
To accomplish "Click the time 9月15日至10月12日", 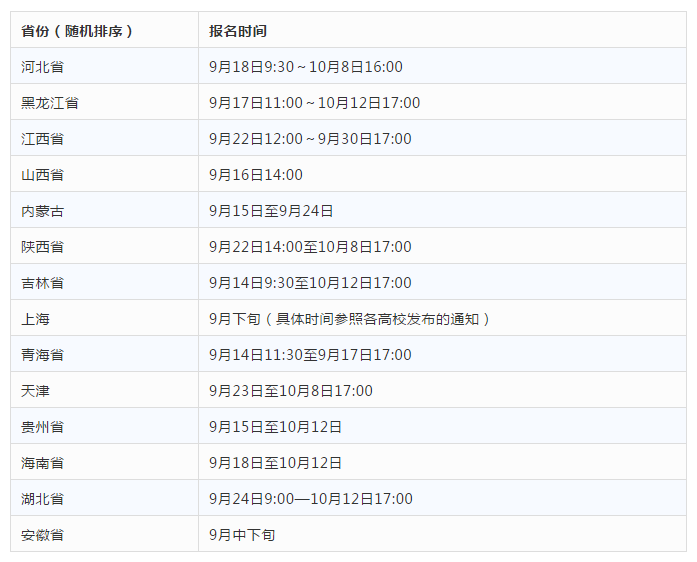I will click(x=276, y=427).
